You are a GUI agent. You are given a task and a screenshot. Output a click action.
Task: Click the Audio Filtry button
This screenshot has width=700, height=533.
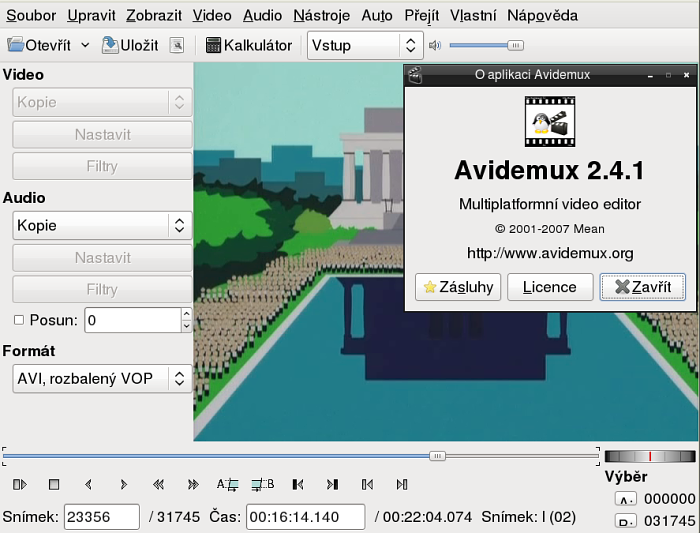tap(103, 289)
